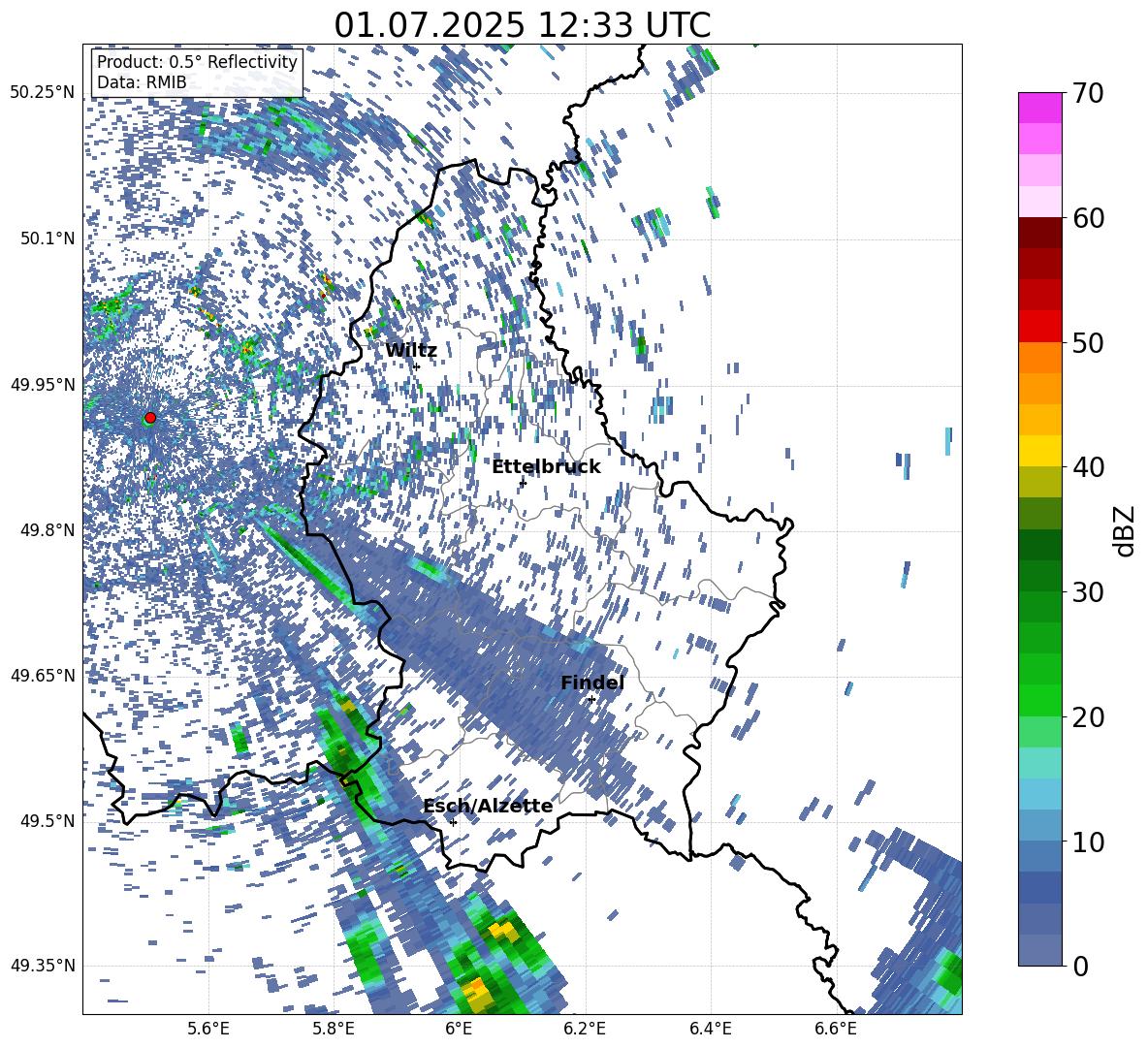1148x1048 pixels.
Task: Click the 'Product: 0.5° Reflectivity' legend text
Action: coord(197,62)
